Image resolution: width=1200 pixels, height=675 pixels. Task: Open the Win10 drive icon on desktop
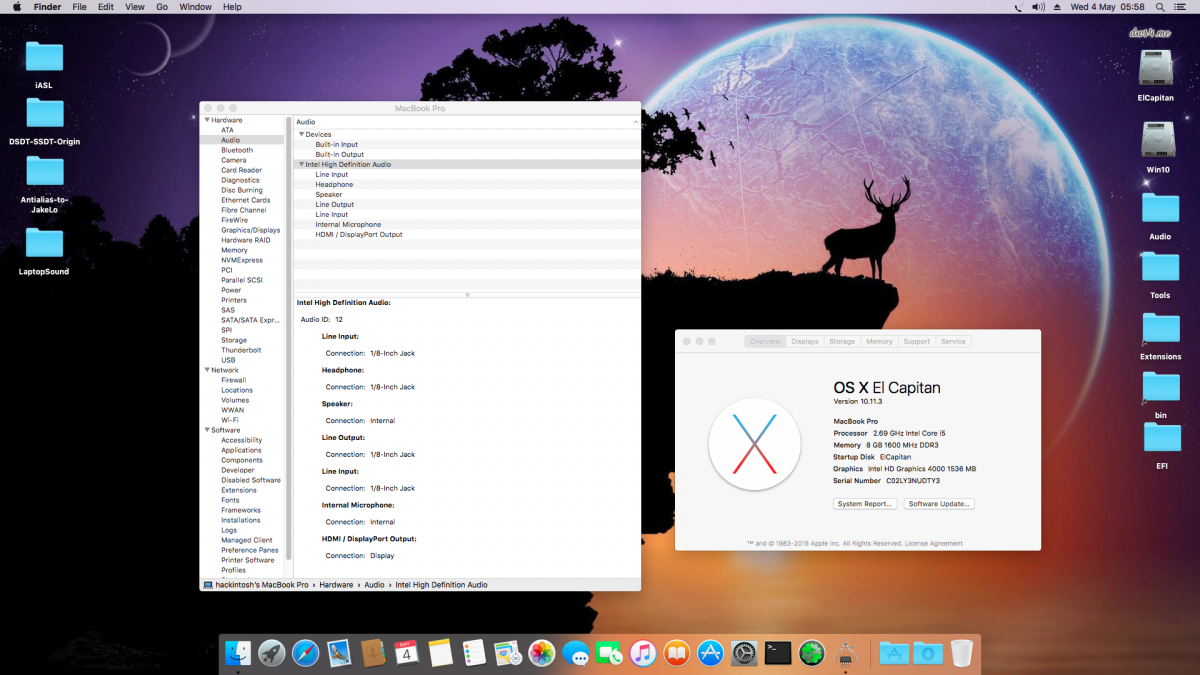[x=1158, y=142]
